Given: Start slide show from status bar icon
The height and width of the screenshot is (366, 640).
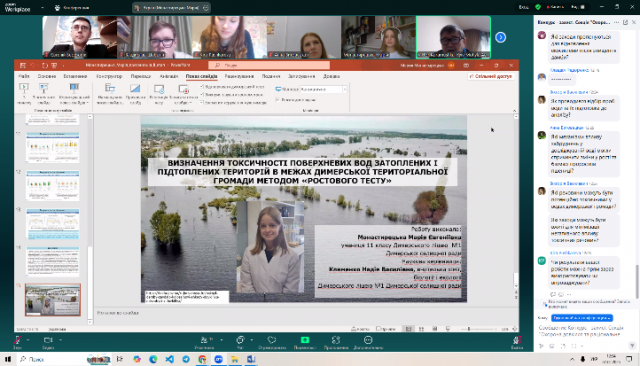Looking at the screenshot, I should 448,328.
